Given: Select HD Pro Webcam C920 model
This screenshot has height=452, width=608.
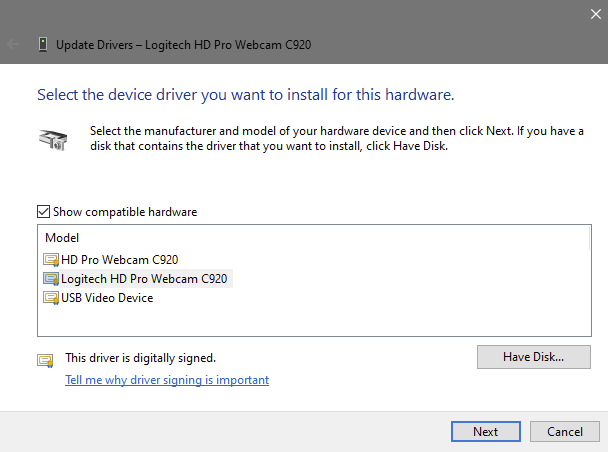Looking at the screenshot, I should 119,260.
